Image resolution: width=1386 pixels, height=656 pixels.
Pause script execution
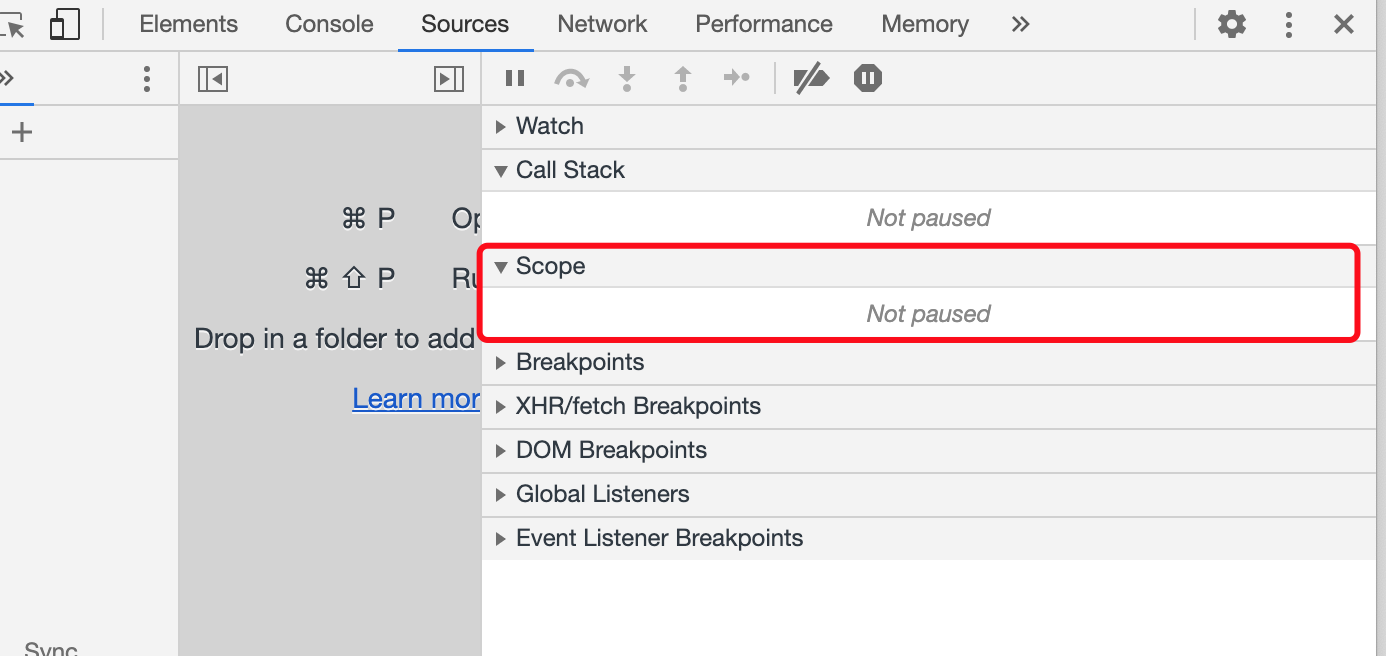pyautogui.click(x=515, y=78)
